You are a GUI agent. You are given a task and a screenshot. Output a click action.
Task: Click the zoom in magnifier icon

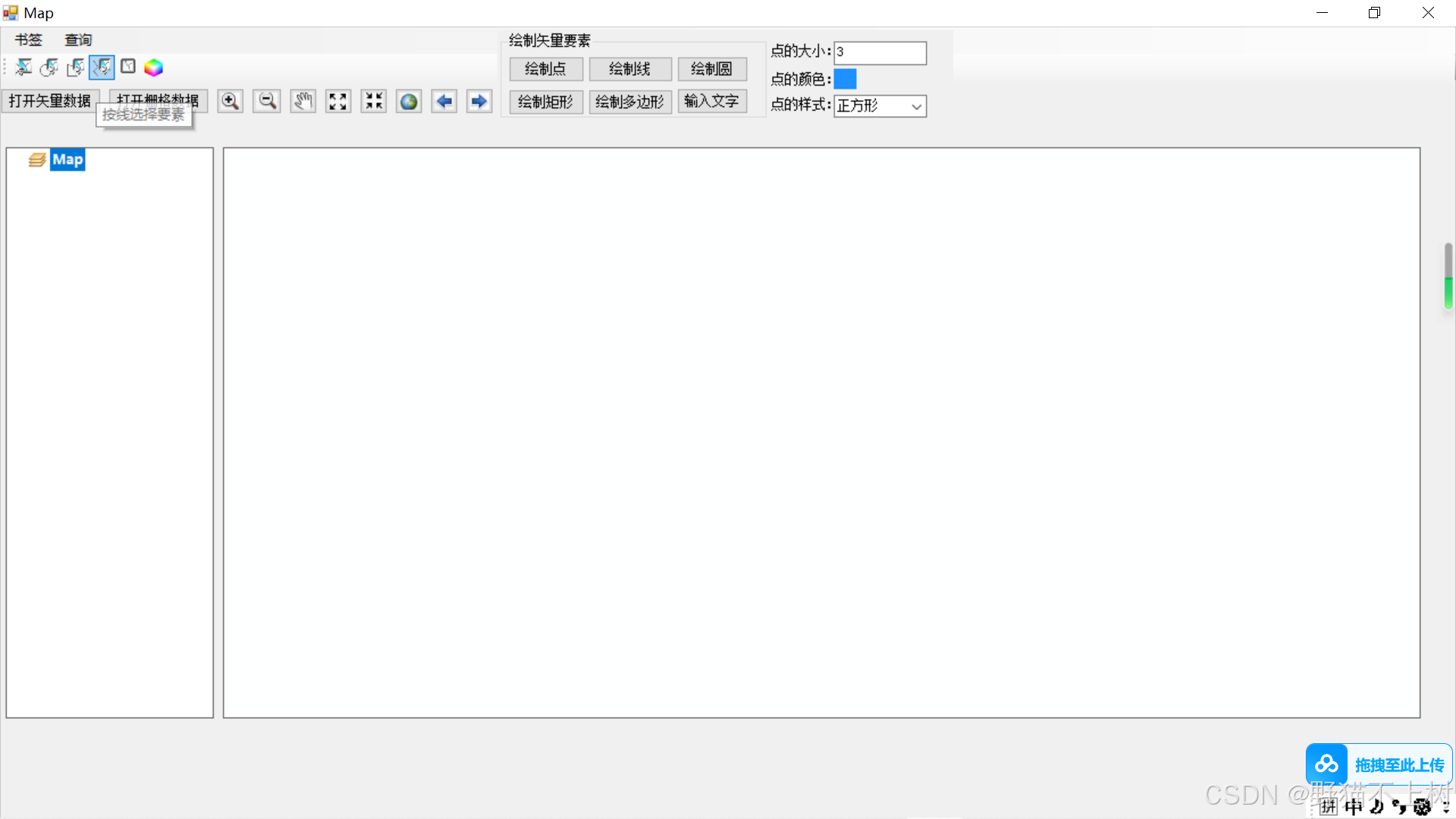tap(230, 102)
